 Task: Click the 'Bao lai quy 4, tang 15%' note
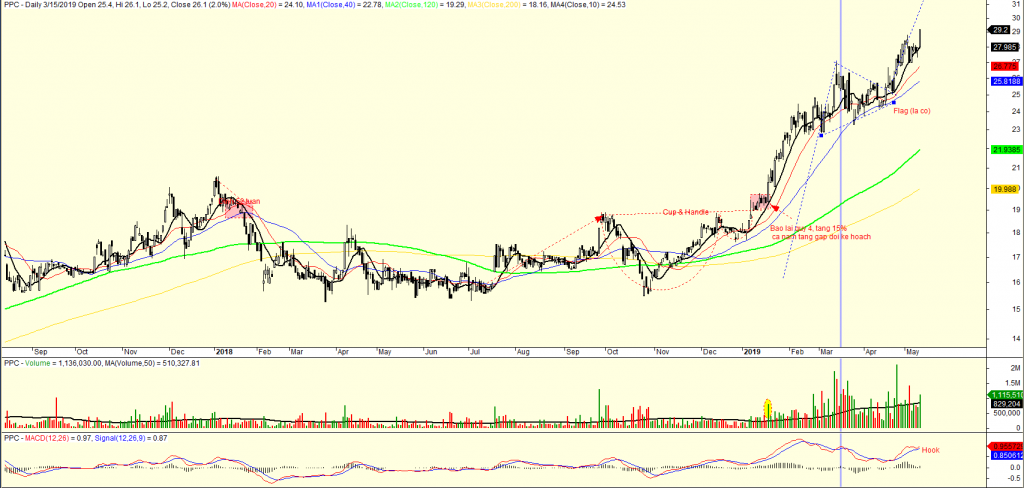pyautogui.click(x=813, y=229)
